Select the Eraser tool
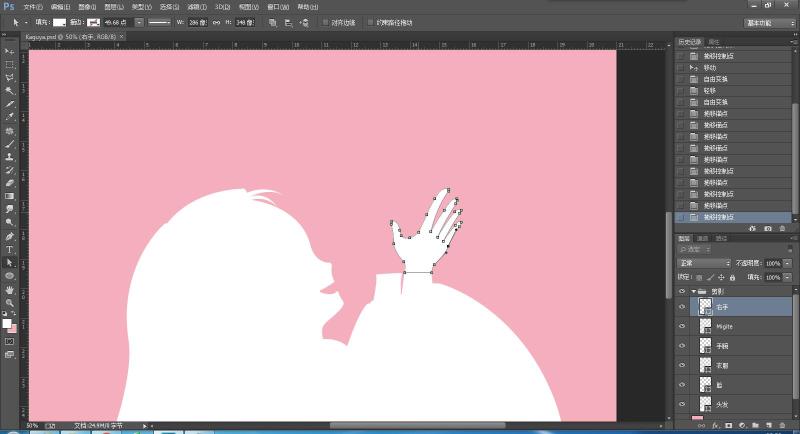The image size is (800, 434). pyautogui.click(x=9, y=183)
